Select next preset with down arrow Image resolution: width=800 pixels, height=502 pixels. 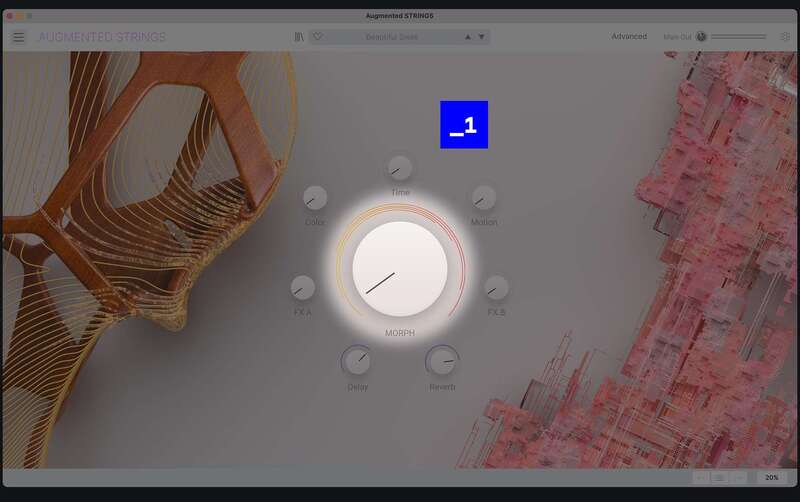[x=481, y=37]
